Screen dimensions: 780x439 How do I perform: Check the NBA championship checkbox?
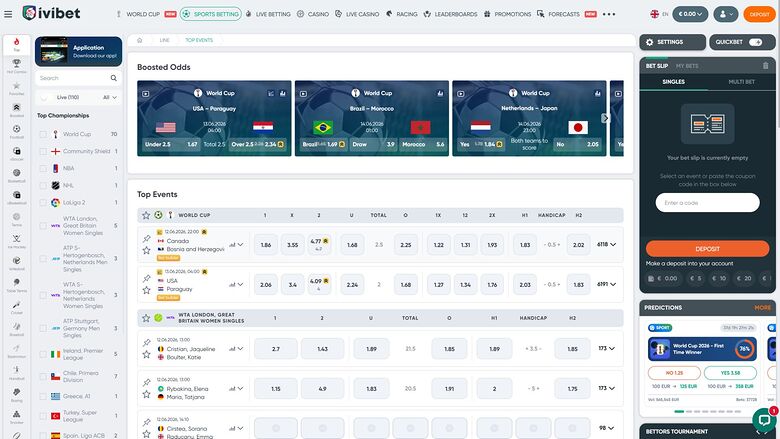(43, 169)
